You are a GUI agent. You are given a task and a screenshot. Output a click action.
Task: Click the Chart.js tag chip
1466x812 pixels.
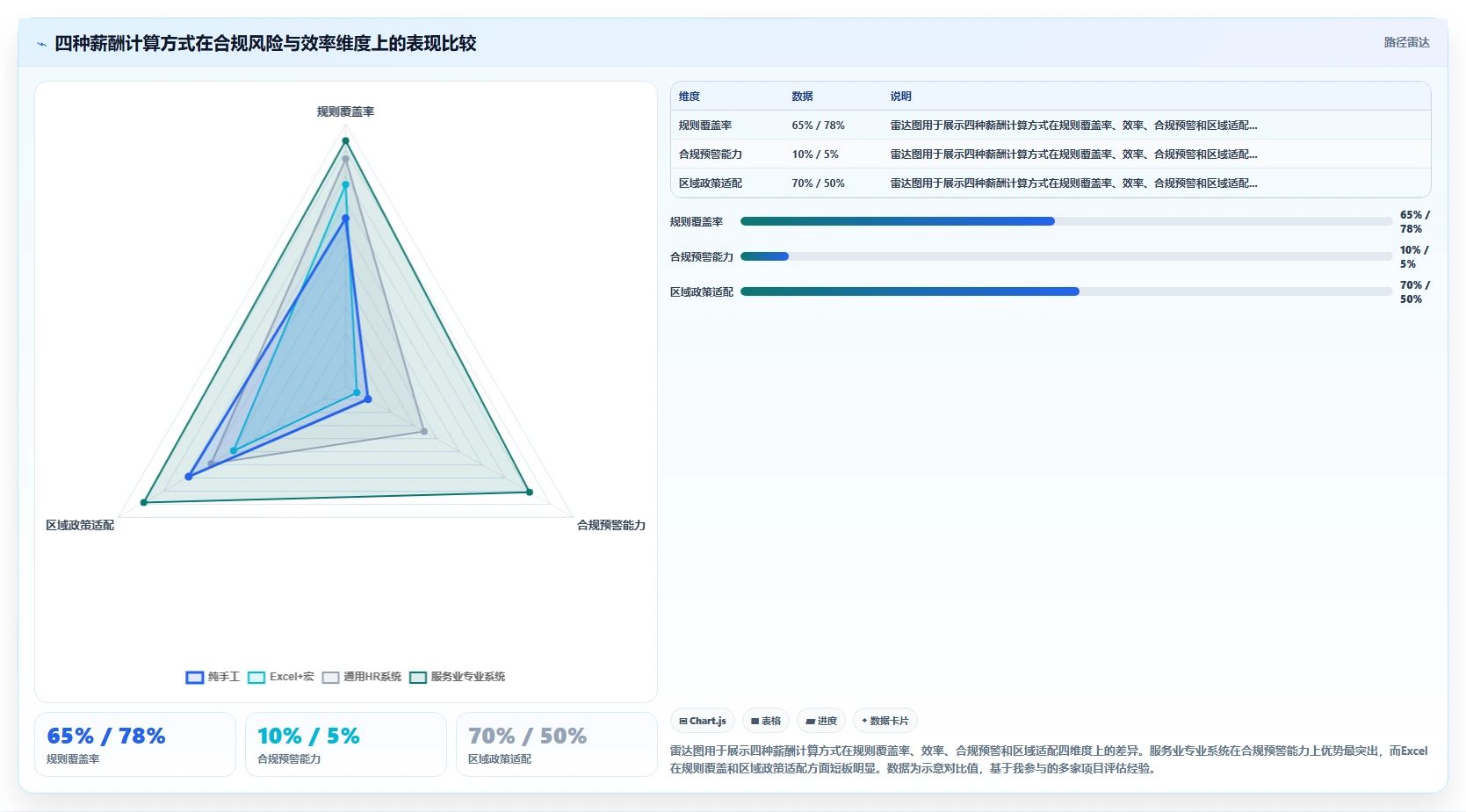703,721
